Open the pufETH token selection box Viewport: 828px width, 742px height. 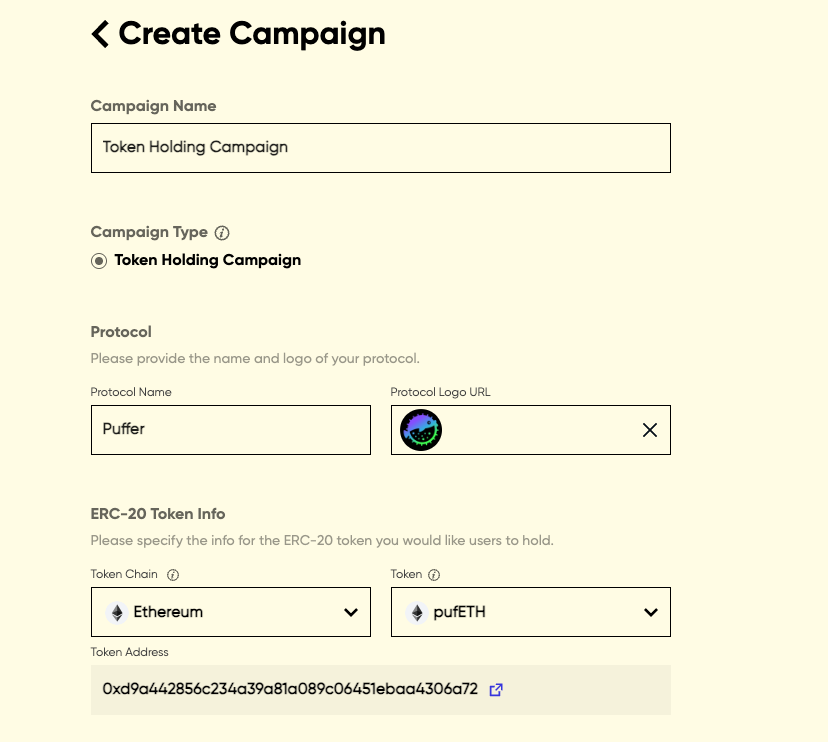pos(530,612)
